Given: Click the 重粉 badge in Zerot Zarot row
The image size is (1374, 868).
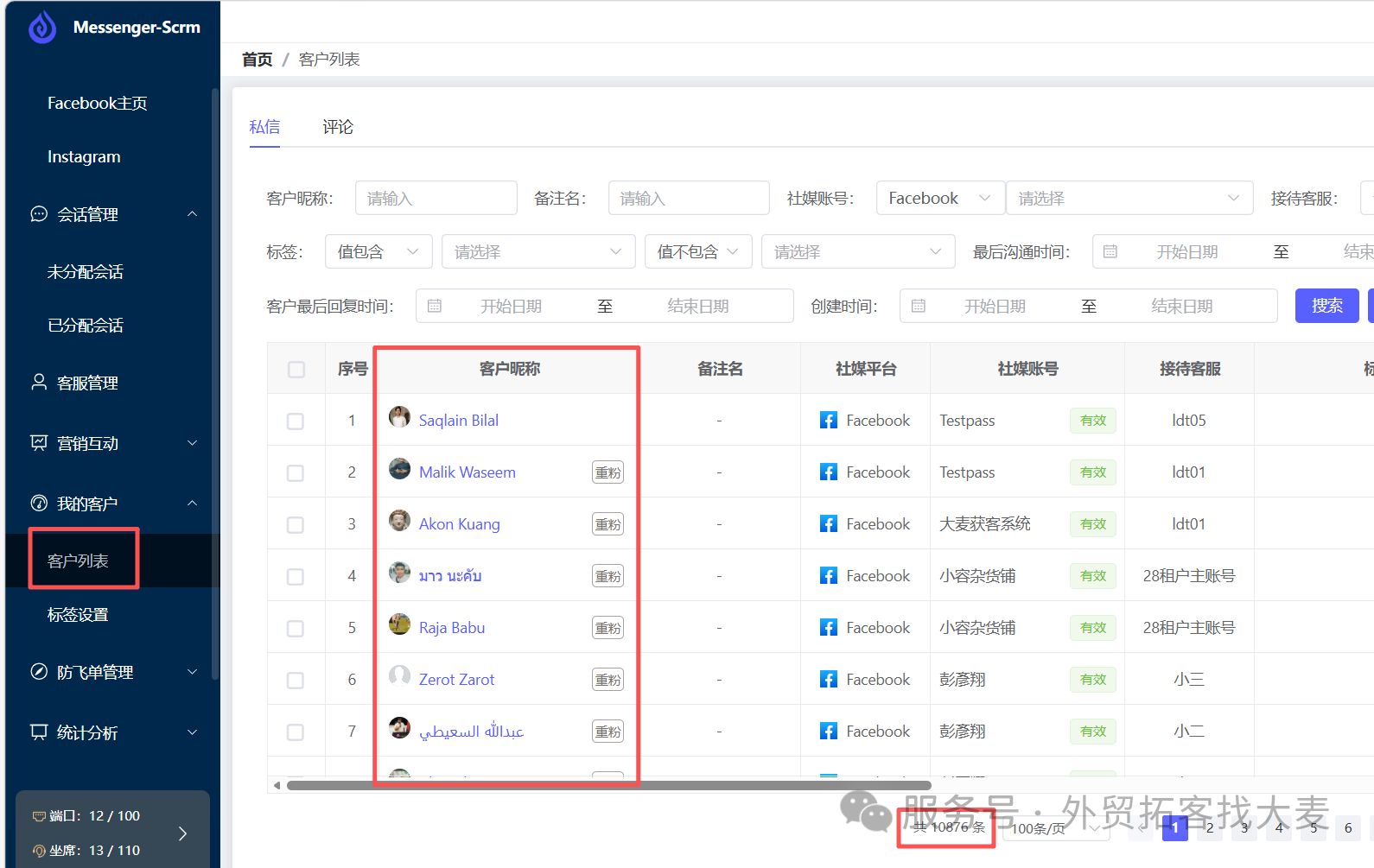Looking at the screenshot, I should 608,680.
